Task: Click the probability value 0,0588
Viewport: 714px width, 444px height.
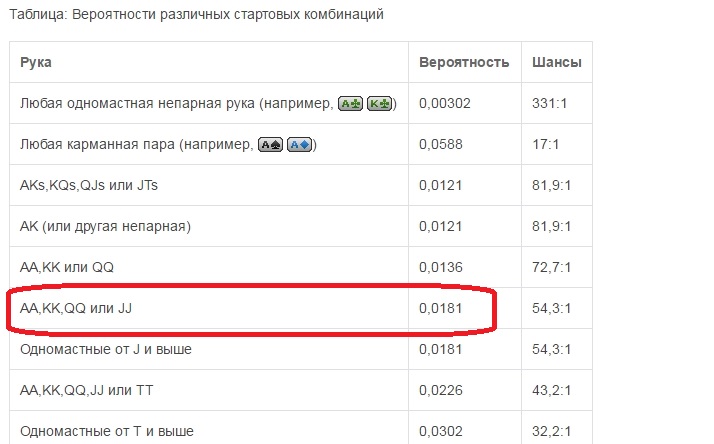Action: pyautogui.click(x=440, y=144)
